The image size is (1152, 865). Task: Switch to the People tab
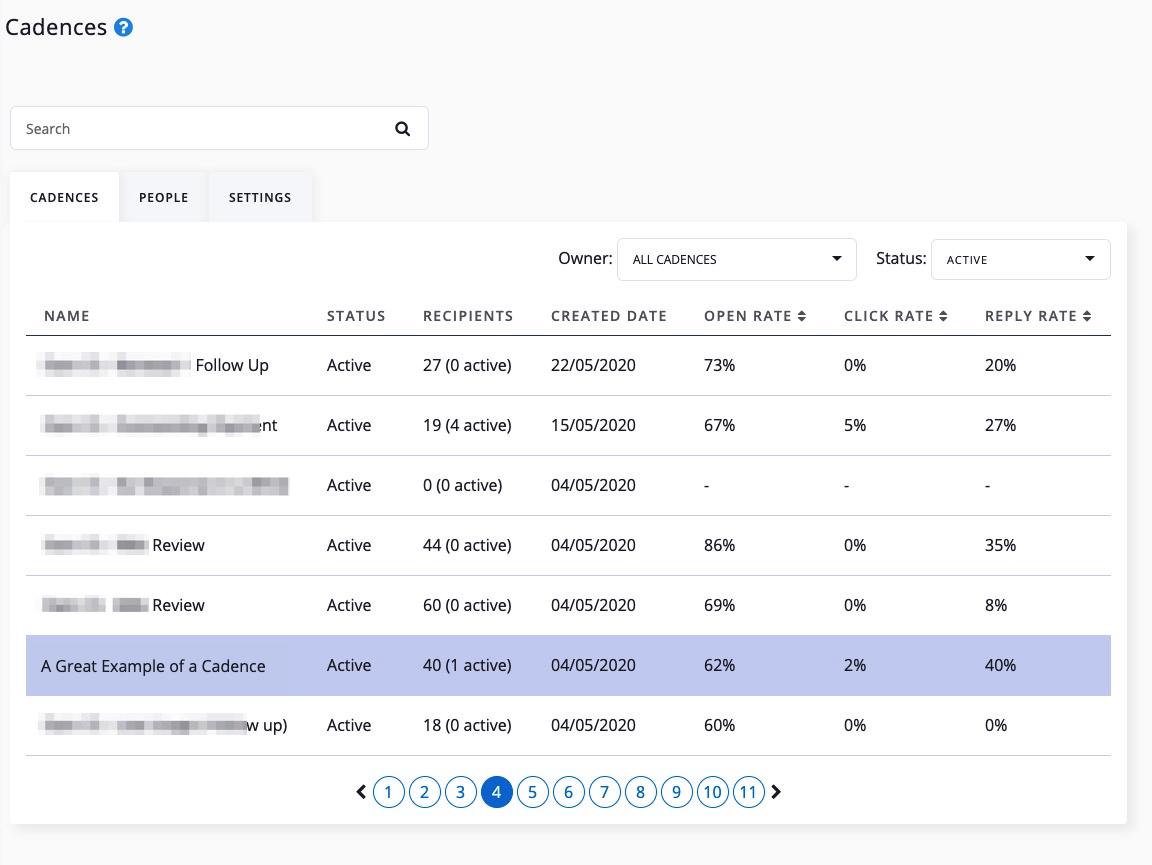(x=164, y=198)
